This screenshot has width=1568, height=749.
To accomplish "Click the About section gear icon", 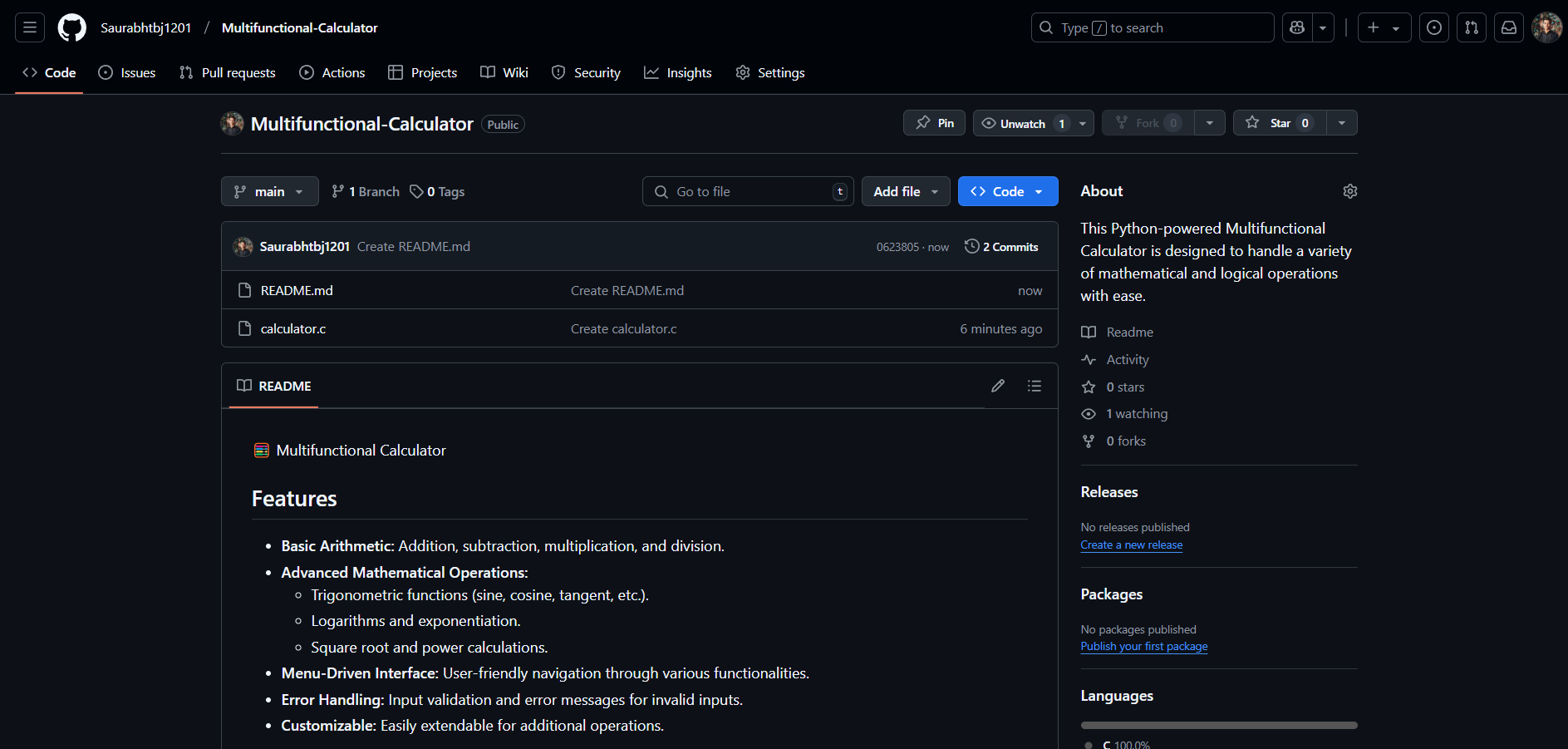I will click(1350, 191).
